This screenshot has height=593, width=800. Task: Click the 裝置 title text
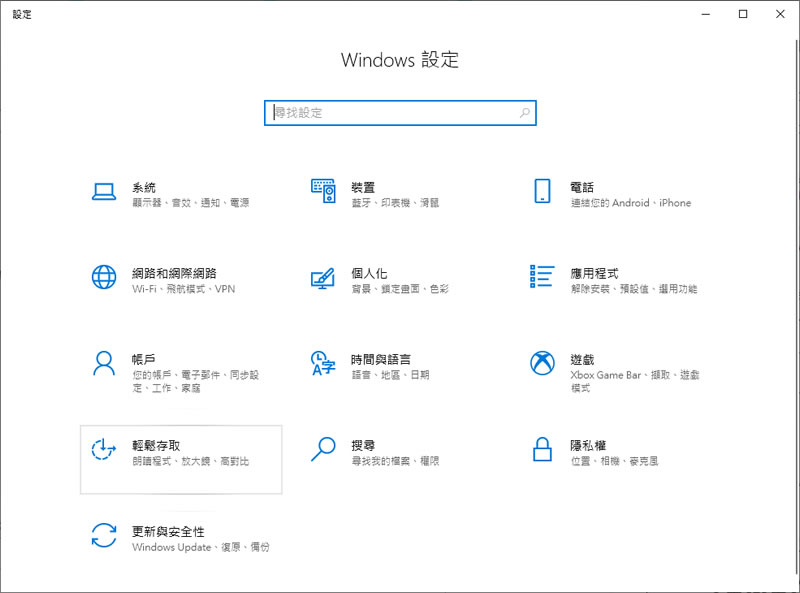click(363, 187)
